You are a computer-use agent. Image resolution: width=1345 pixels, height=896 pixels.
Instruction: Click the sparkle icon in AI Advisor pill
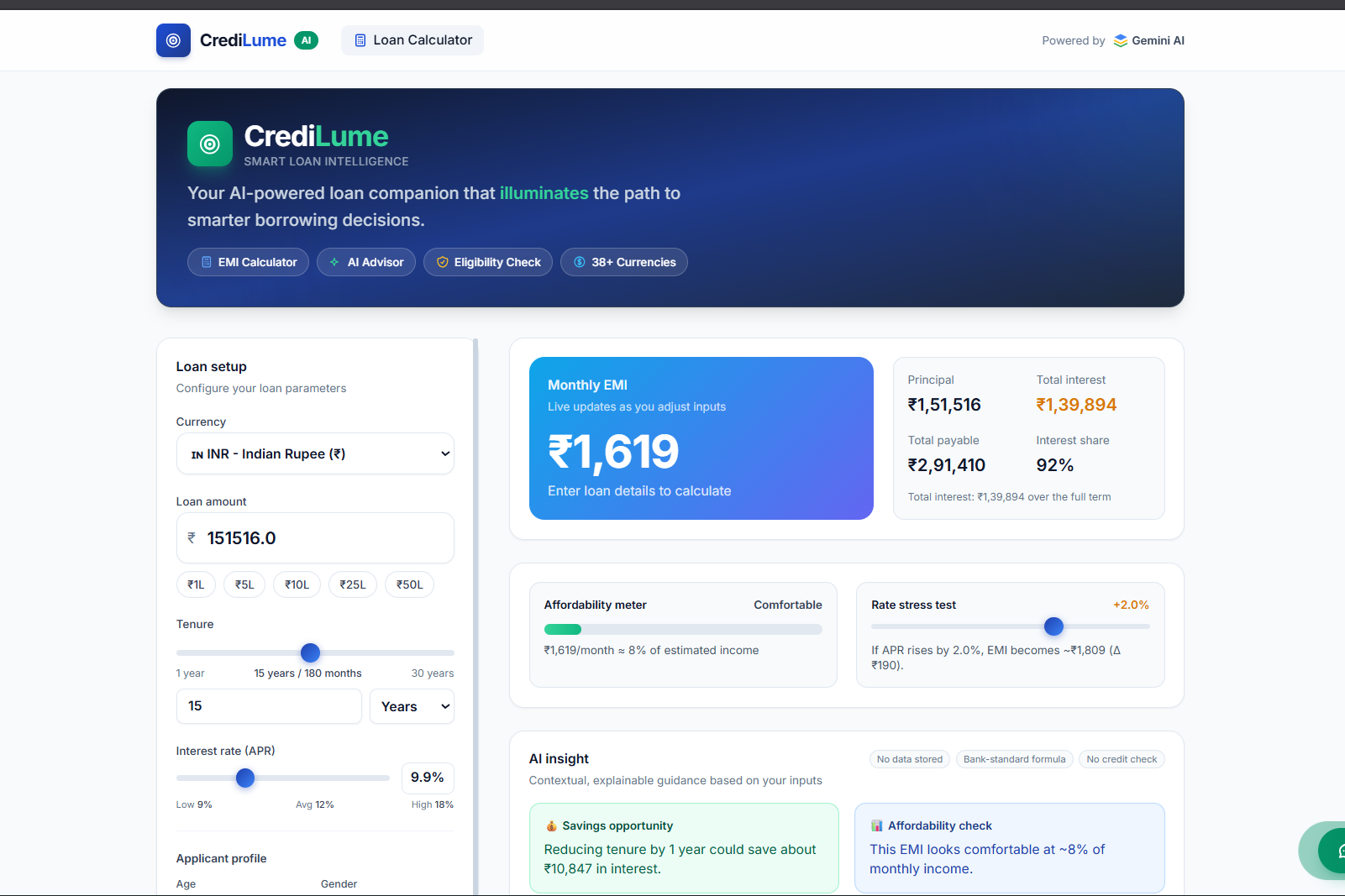pos(334,262)
